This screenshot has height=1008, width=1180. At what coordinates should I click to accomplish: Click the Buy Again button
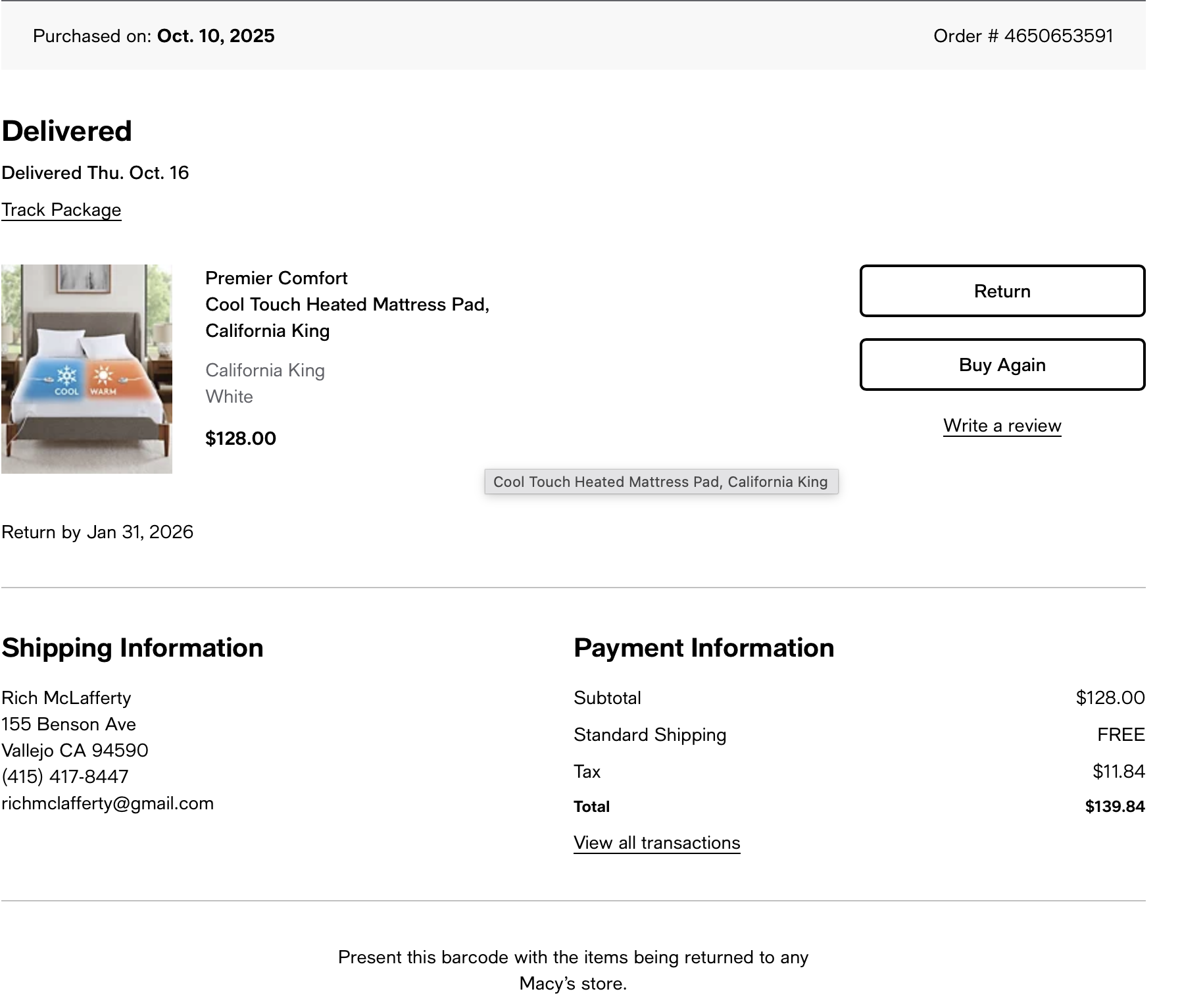pos(1002,365)
